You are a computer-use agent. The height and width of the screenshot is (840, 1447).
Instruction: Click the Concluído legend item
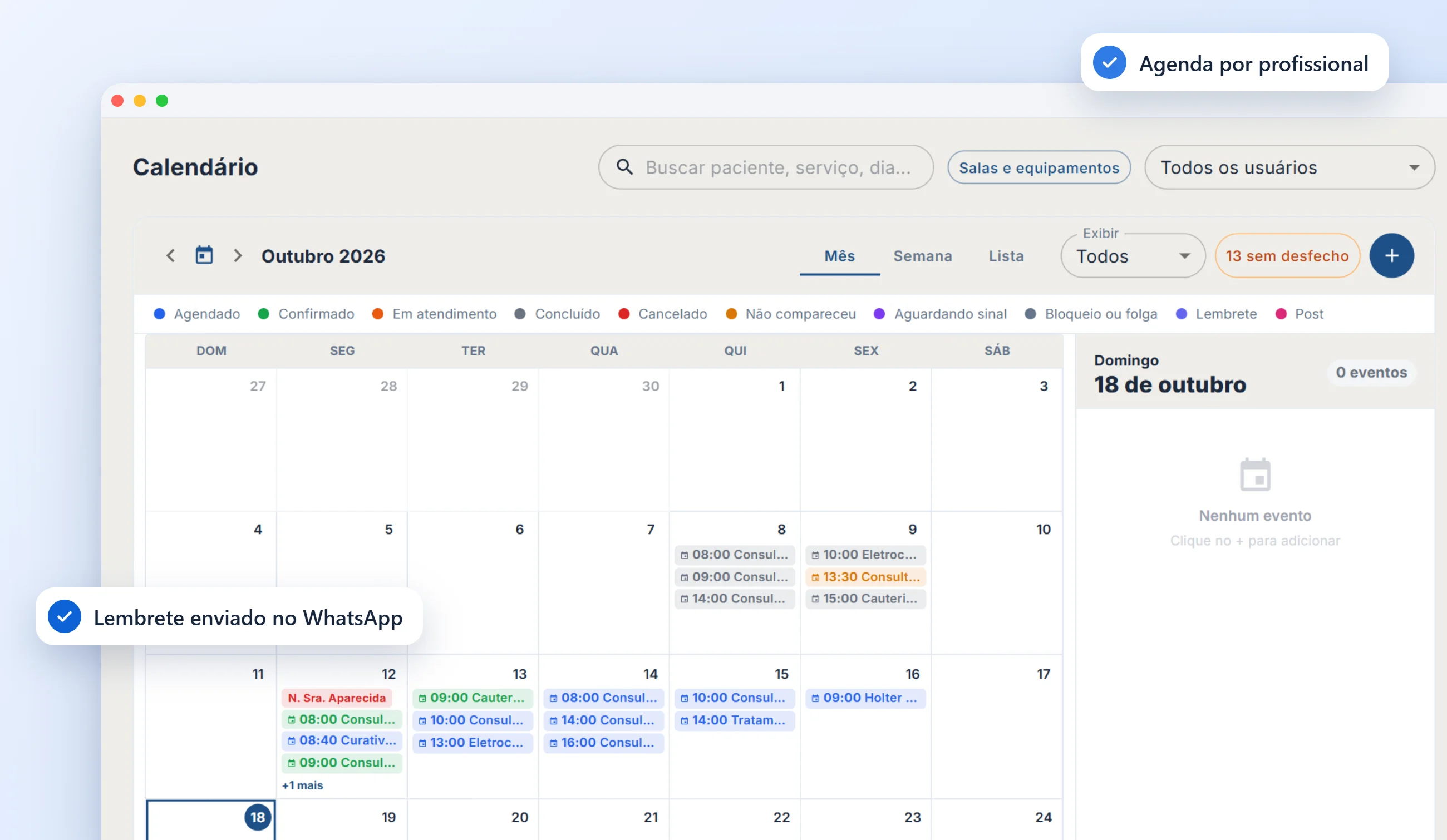coord(557,314)
